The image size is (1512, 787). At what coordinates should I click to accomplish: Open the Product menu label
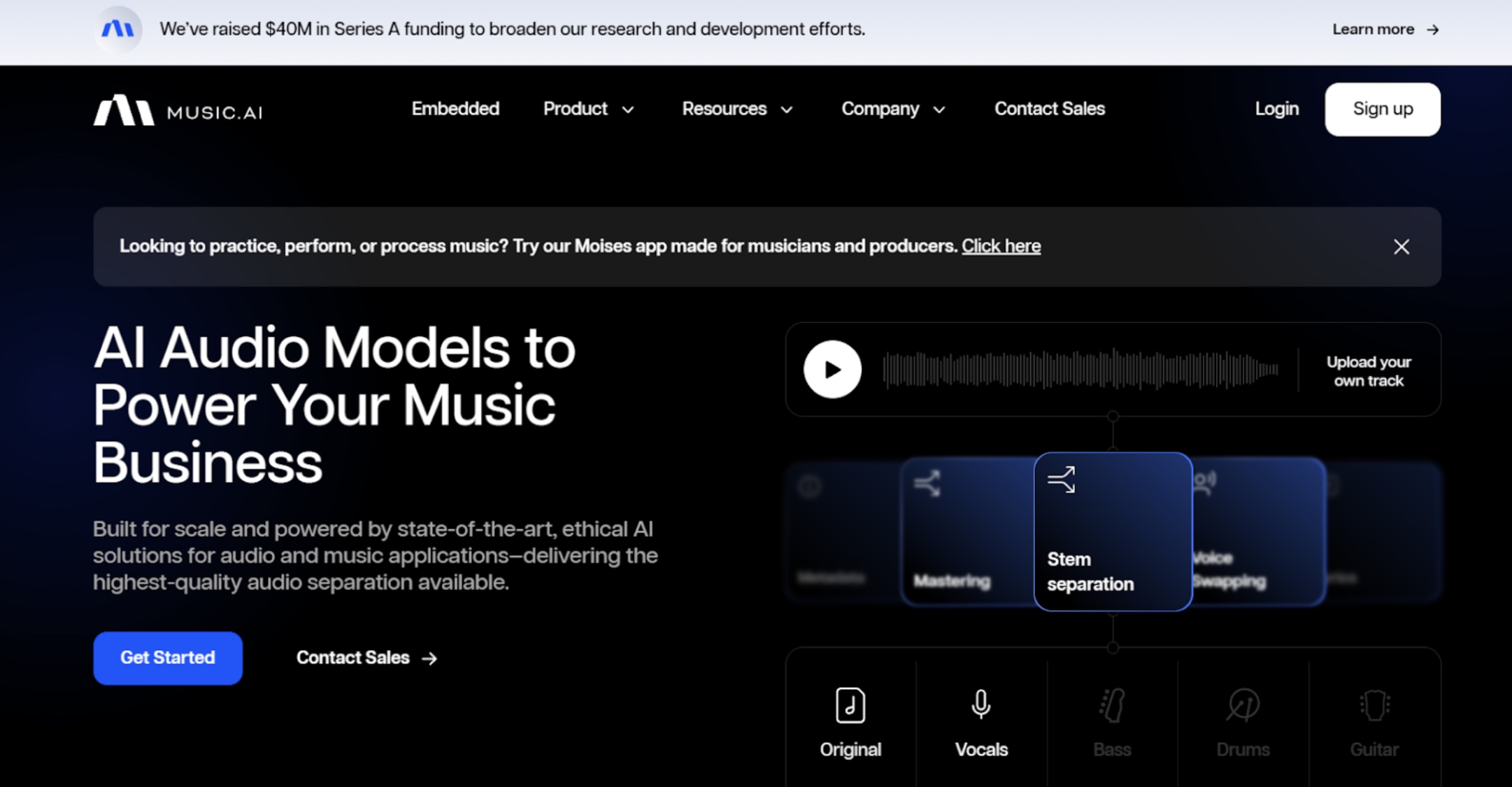576,109
